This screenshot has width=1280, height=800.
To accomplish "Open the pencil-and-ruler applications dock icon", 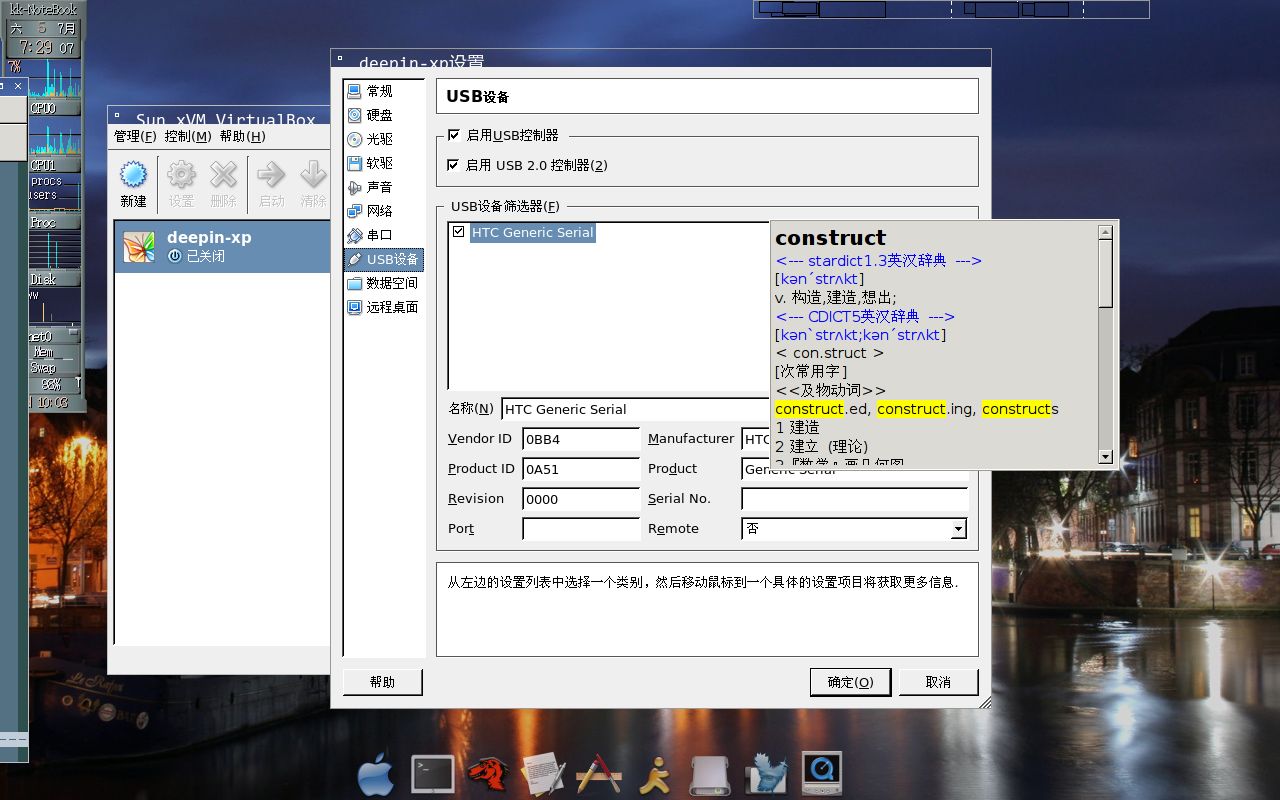I will 600,774.
